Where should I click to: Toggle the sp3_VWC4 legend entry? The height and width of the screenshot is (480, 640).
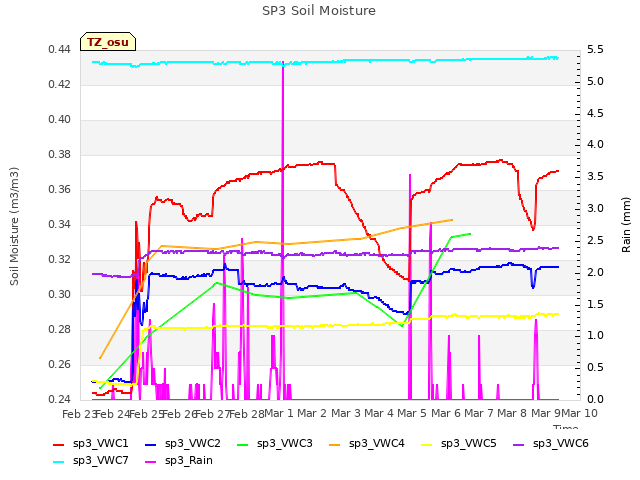pyautogui.click(x=367, y=444)
